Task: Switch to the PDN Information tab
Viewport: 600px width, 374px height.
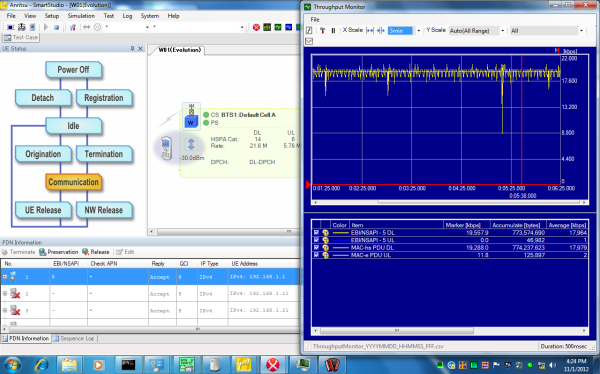Action: click(x=25, y=338)
